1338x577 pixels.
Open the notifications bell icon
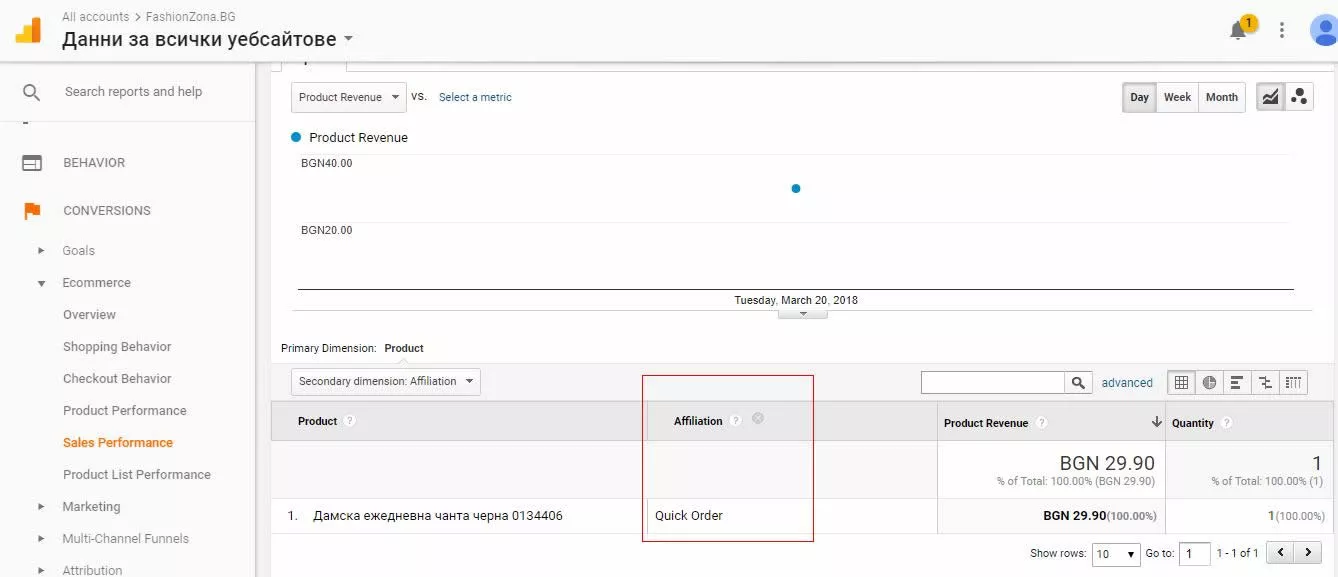click(x=1238, y=30)
